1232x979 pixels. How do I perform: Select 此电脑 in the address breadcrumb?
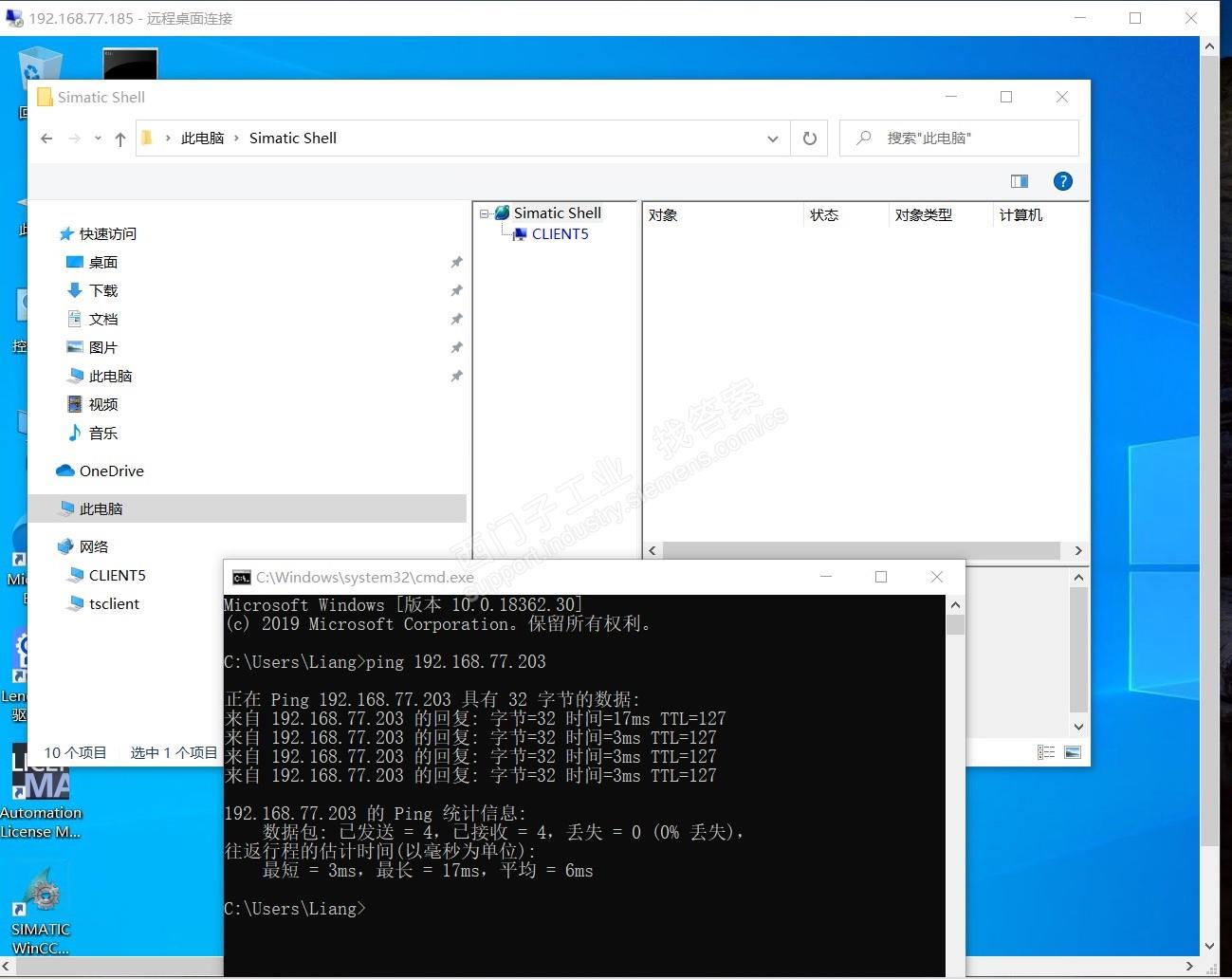tap(202, 139)
